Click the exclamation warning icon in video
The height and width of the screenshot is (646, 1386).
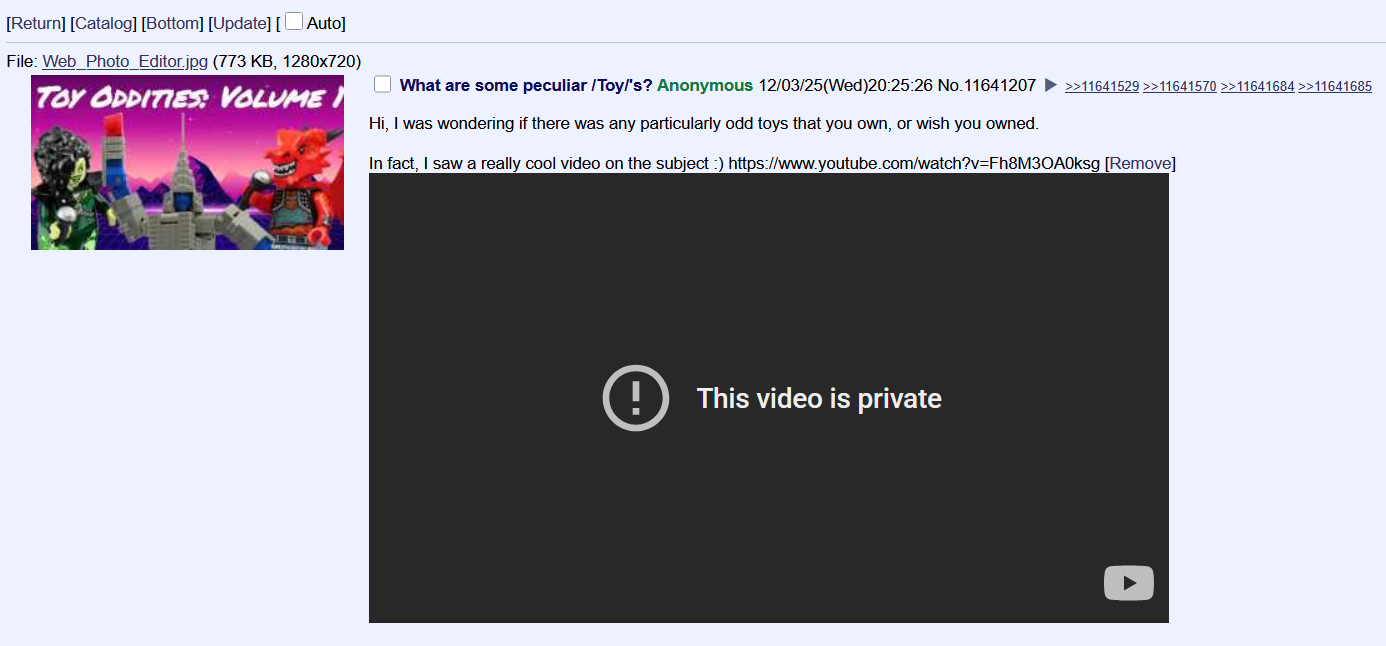636,398
